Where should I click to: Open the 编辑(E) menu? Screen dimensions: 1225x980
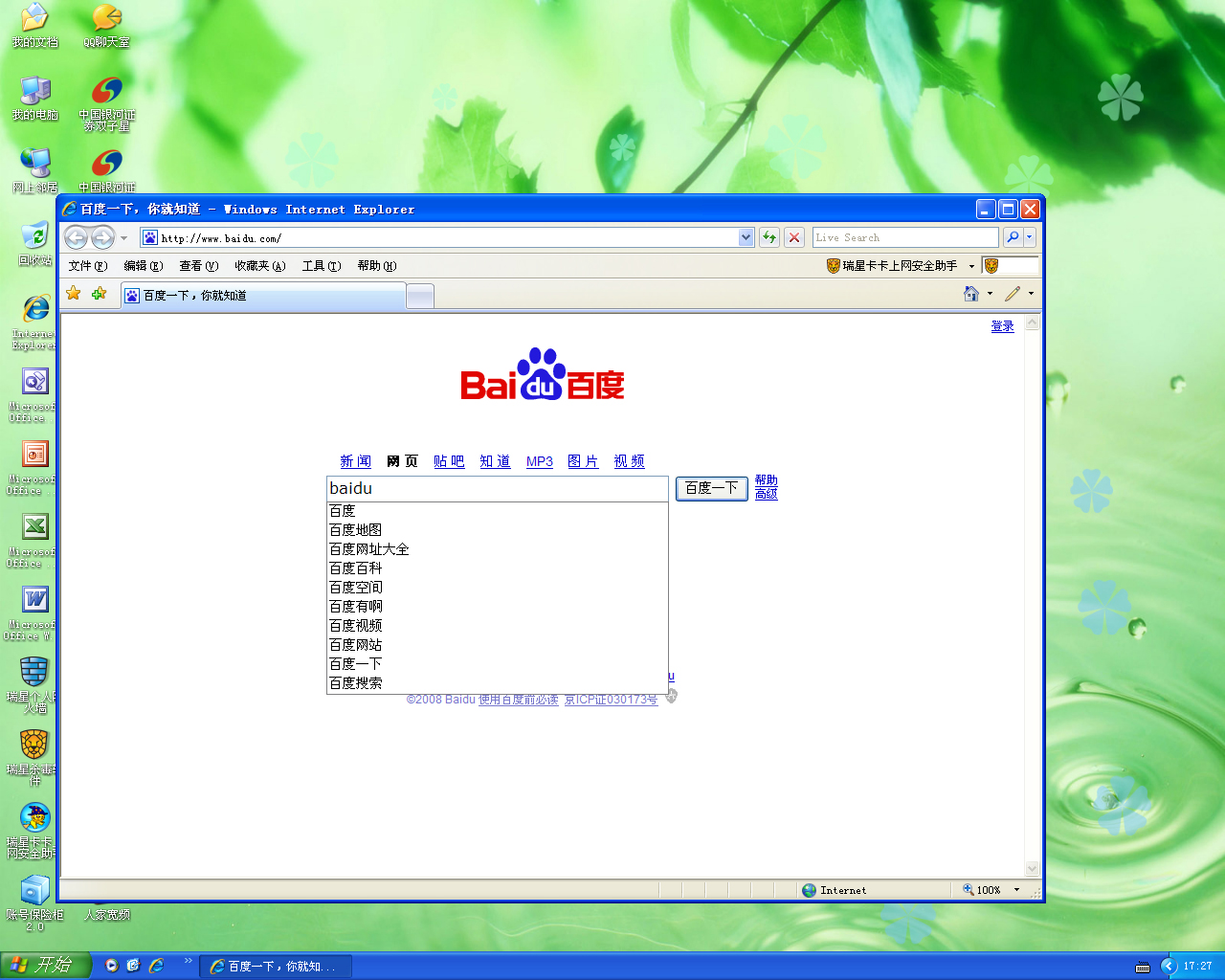(144, 266)
